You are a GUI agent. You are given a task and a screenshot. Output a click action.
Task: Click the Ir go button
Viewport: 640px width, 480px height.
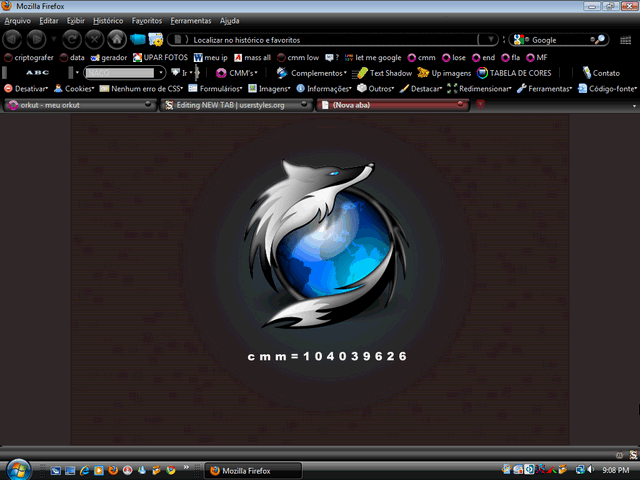[180, 73]
